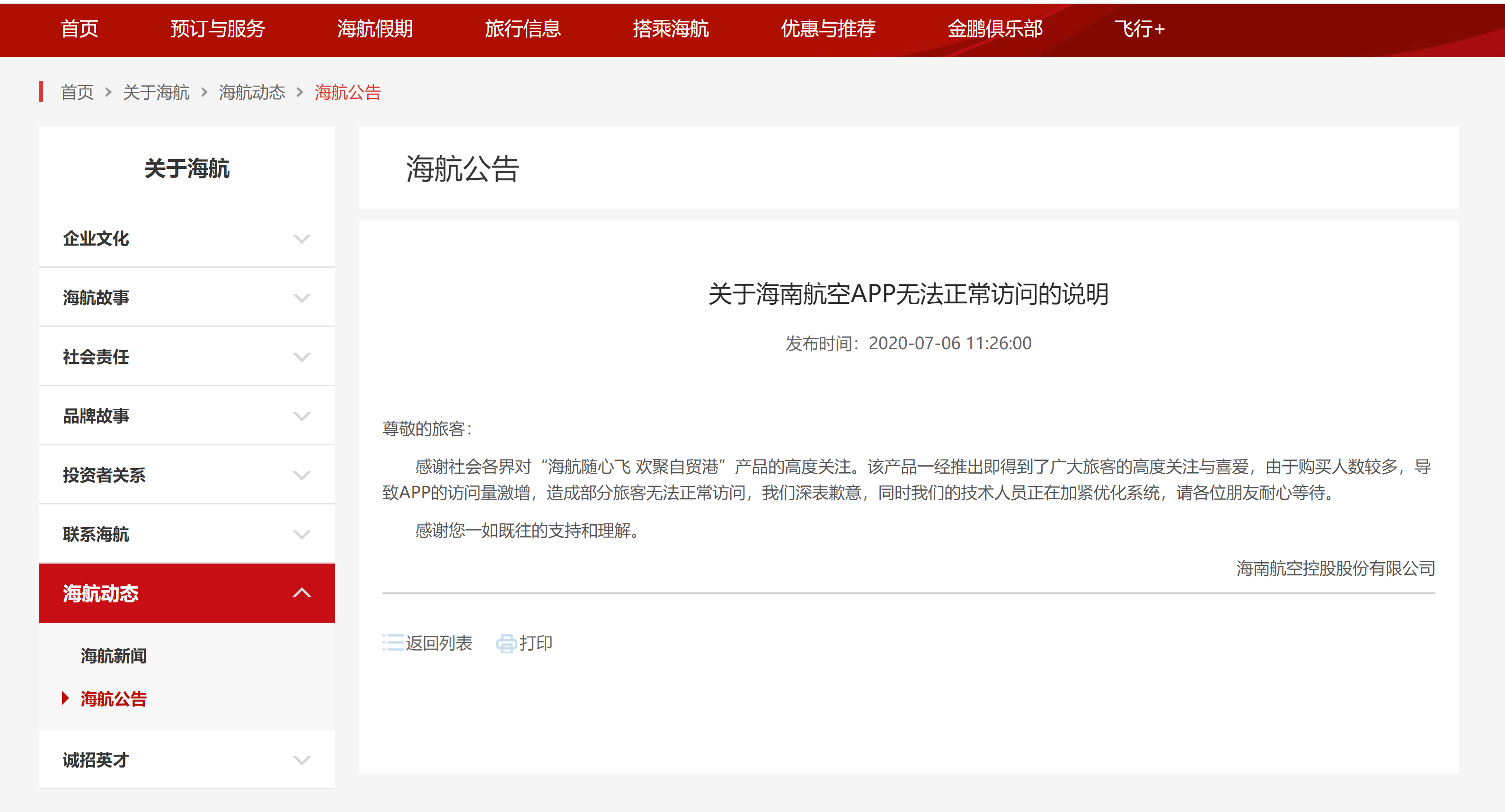Viewport: 1505px width, 812px height.
Task: Open 海航新闻 in the sidebar submenu
Action: point(113,656)
